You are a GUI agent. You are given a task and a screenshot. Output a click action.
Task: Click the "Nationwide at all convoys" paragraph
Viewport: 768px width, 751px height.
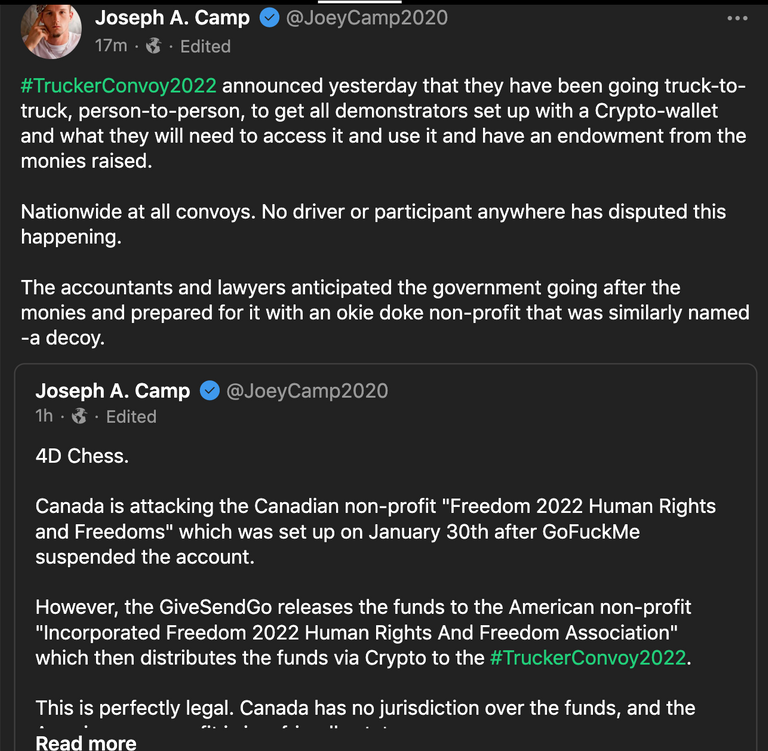pyautogui.click(x=373, y=224)
